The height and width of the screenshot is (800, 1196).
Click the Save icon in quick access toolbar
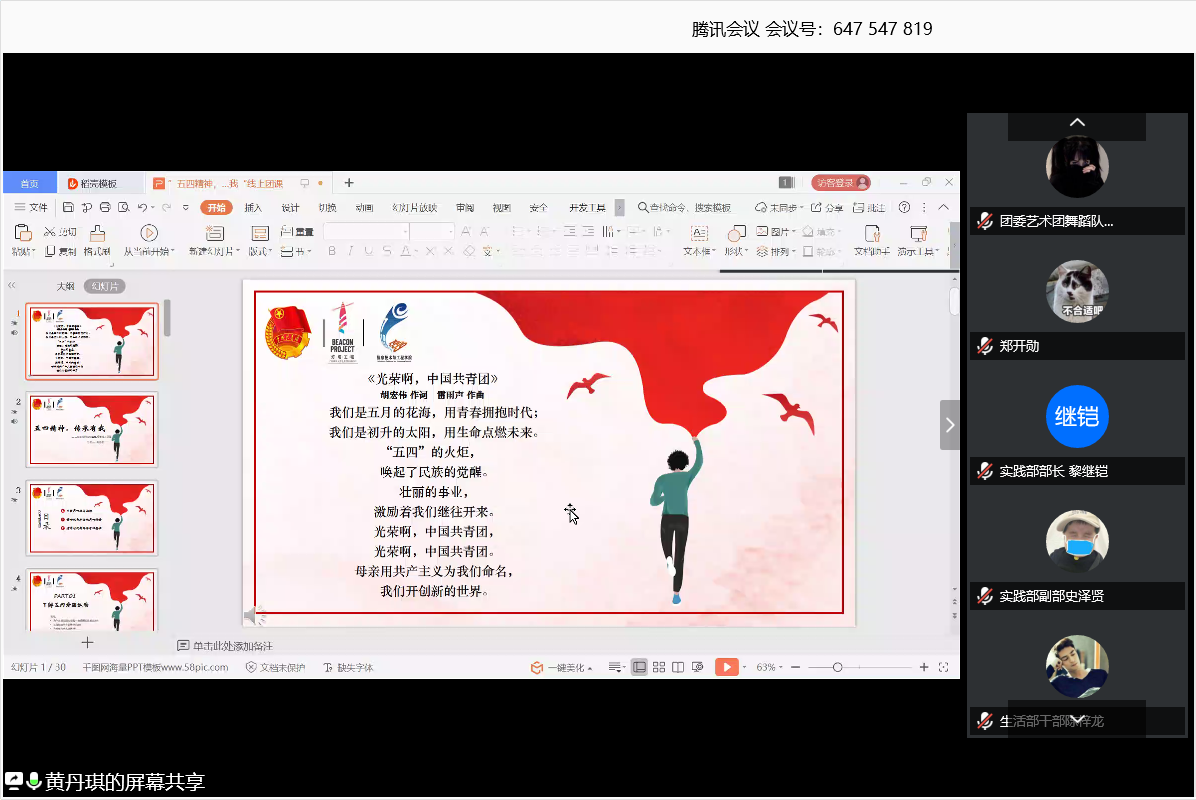pyautogui.click(x=68, y=208)
